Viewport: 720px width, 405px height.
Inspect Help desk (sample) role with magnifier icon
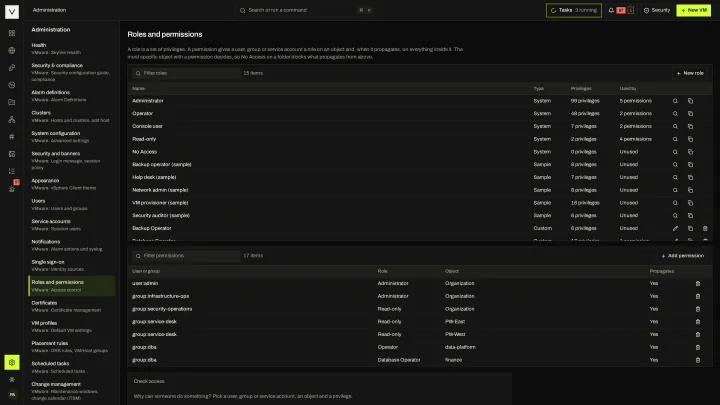coord(675,177)
